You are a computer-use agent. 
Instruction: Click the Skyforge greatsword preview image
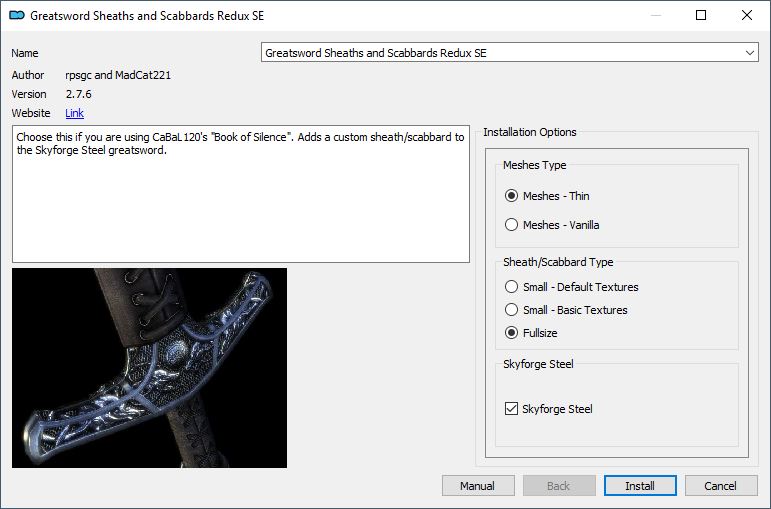pos(149,368)
